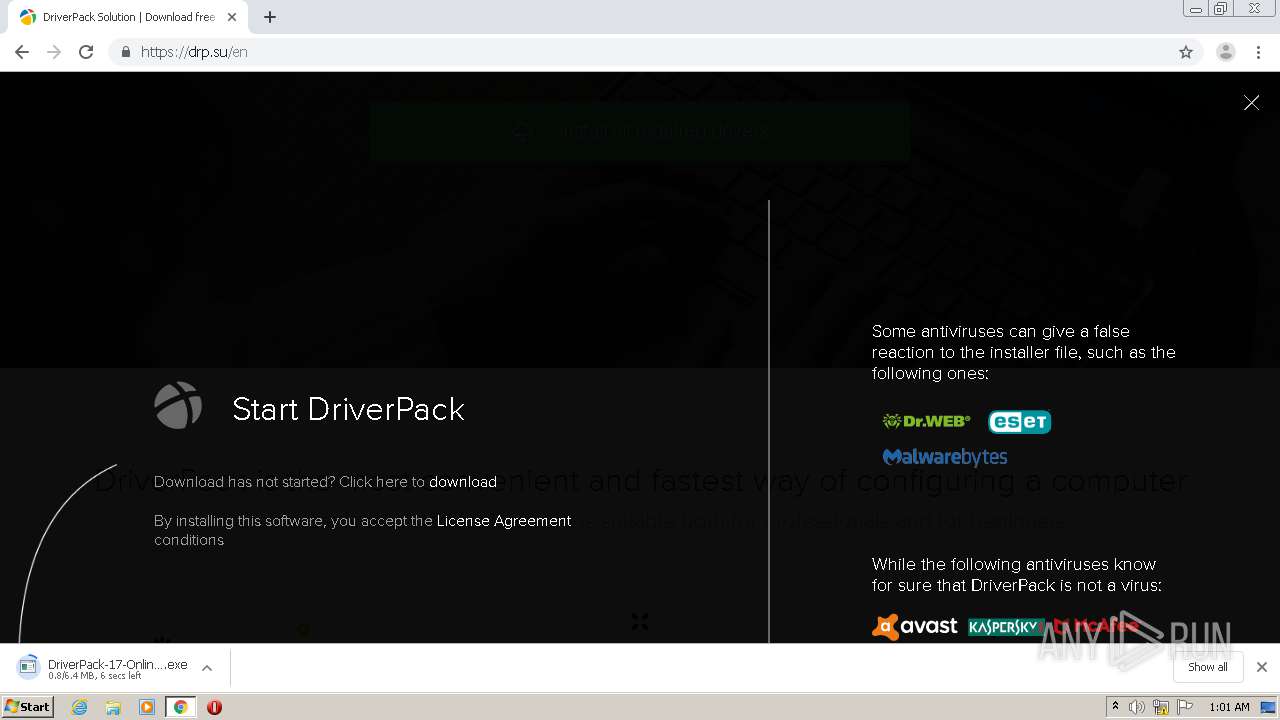
Task: Open Windows Explorer from the taskbar
Action: point(113,707)
